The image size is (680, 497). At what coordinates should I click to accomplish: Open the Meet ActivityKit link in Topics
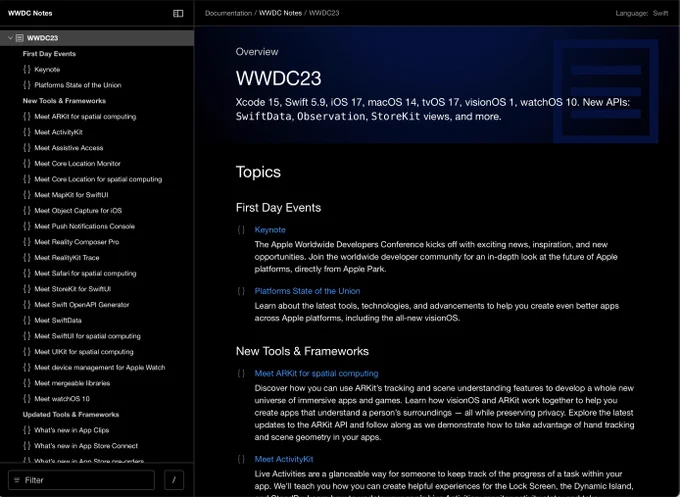pos(284,459)
